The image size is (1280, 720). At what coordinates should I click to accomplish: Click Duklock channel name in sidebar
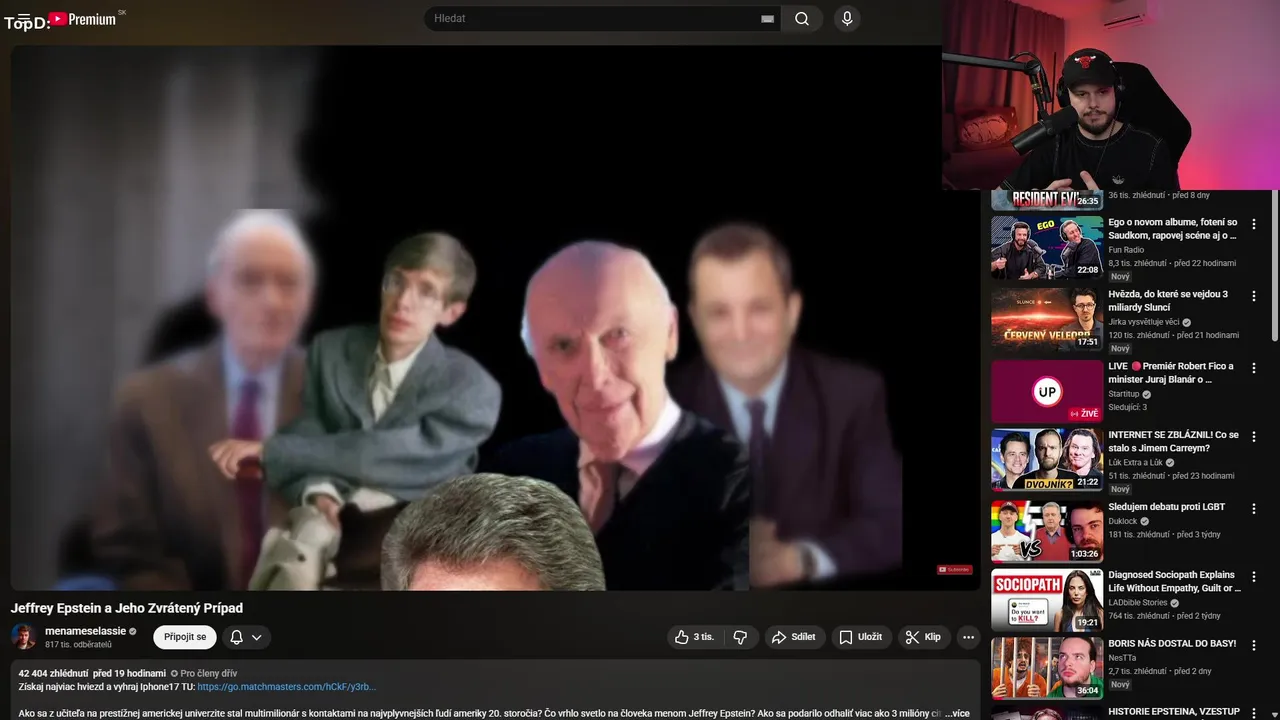pyautogui.click(x=1124, y=521)
